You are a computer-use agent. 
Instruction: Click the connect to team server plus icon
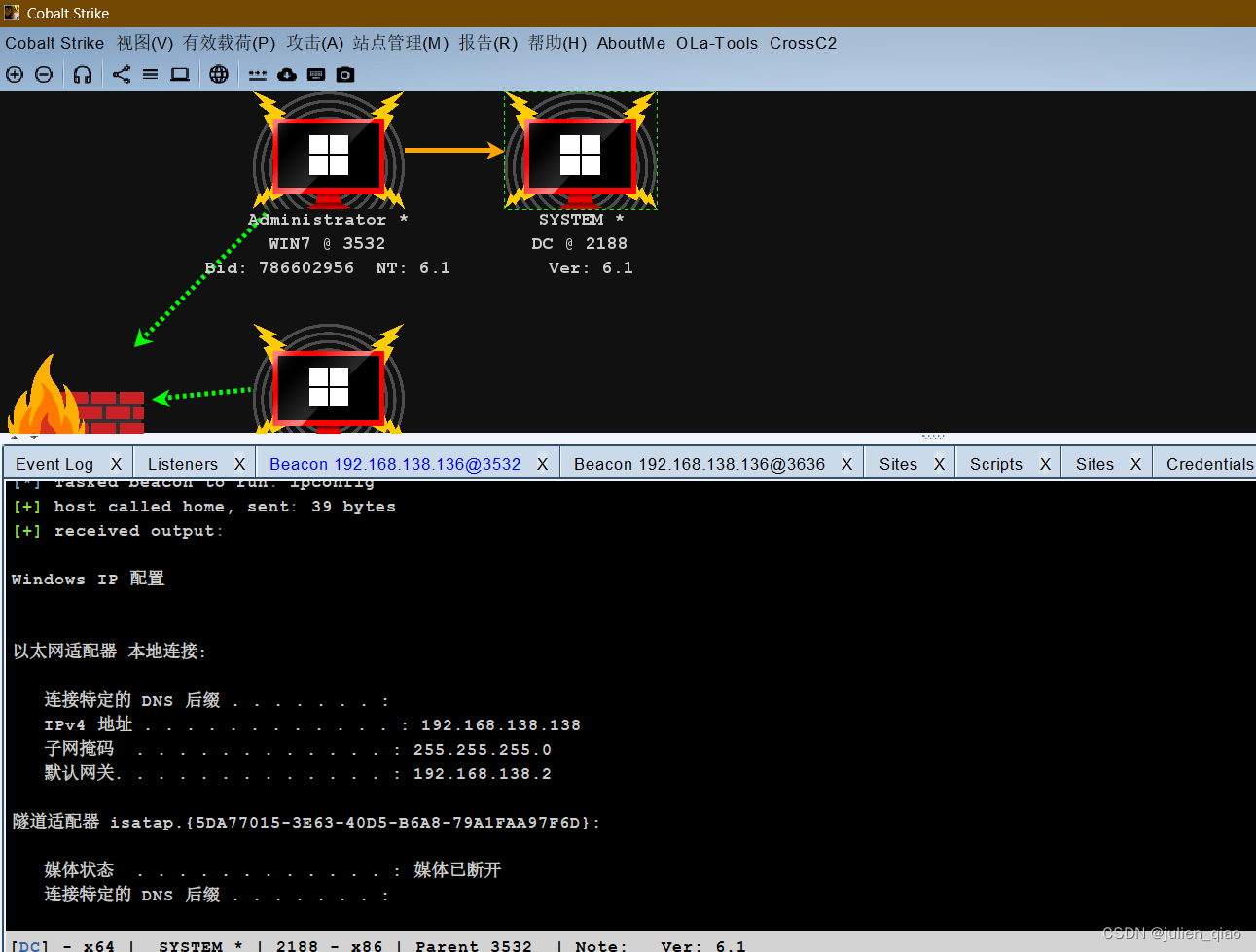click(x=15, y=75)
